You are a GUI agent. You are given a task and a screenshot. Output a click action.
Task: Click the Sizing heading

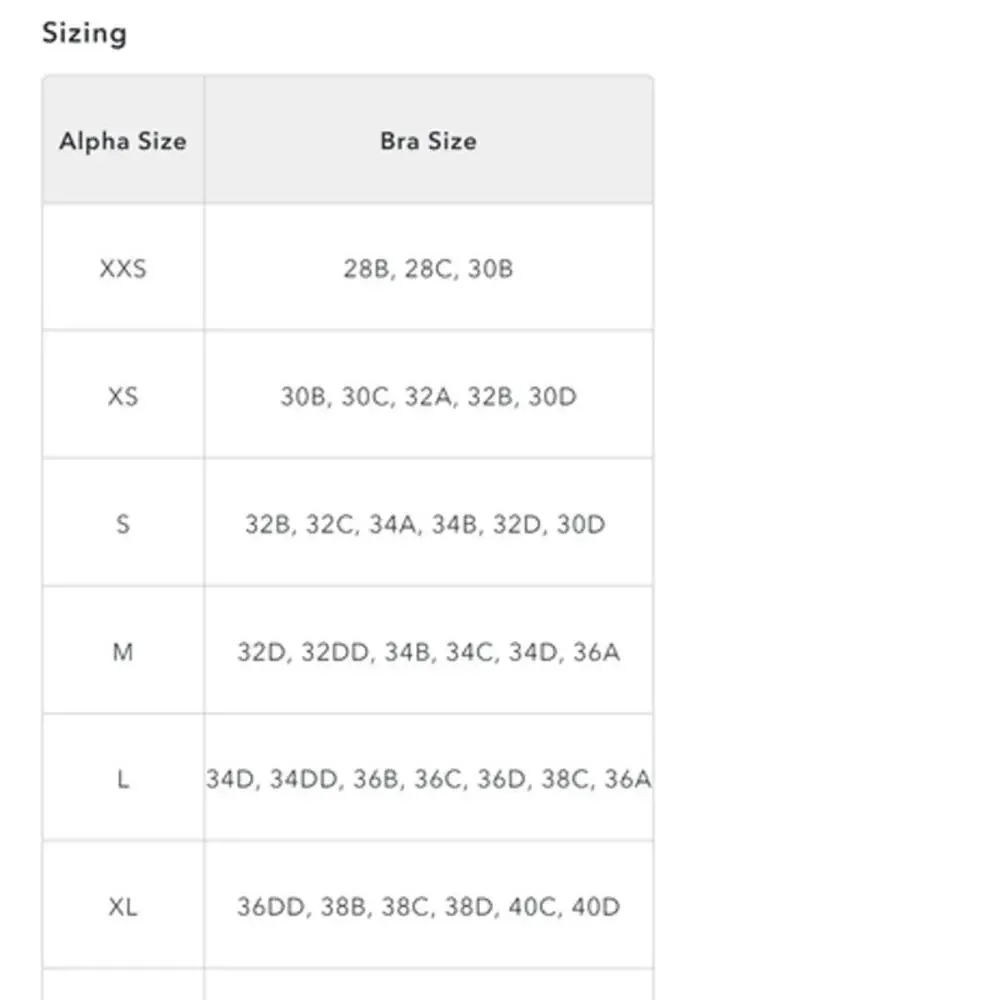click(x=84, y=33)
